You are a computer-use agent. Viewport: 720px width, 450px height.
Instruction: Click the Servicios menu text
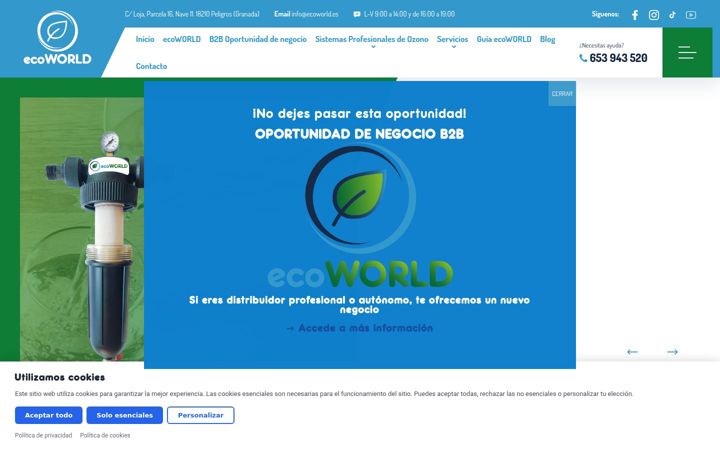452,39
